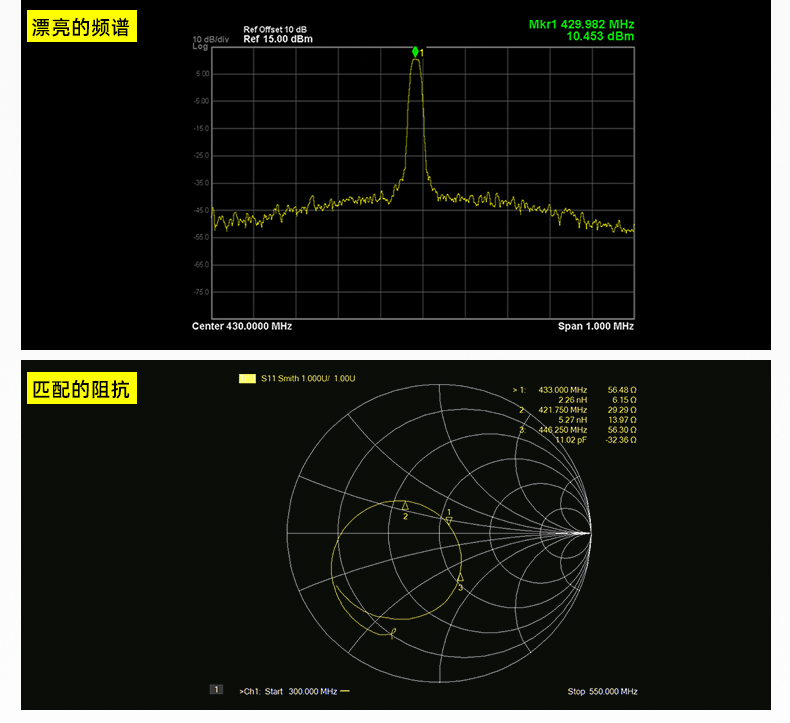Click the '10 dB/div' scale label
This screenshot has width=790, height=723.
coord(211,39)
